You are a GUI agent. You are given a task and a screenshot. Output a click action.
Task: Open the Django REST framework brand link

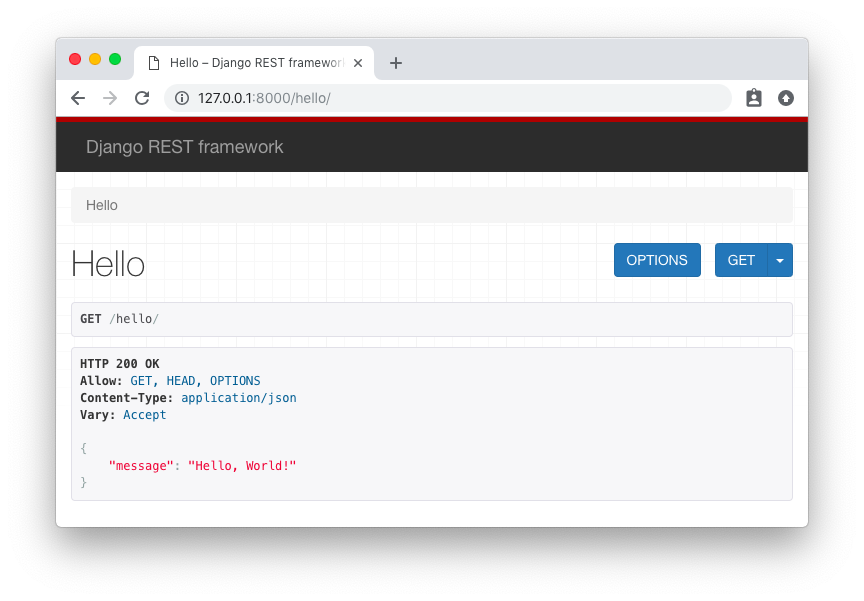pyautogui.click(x=185, y=147)
